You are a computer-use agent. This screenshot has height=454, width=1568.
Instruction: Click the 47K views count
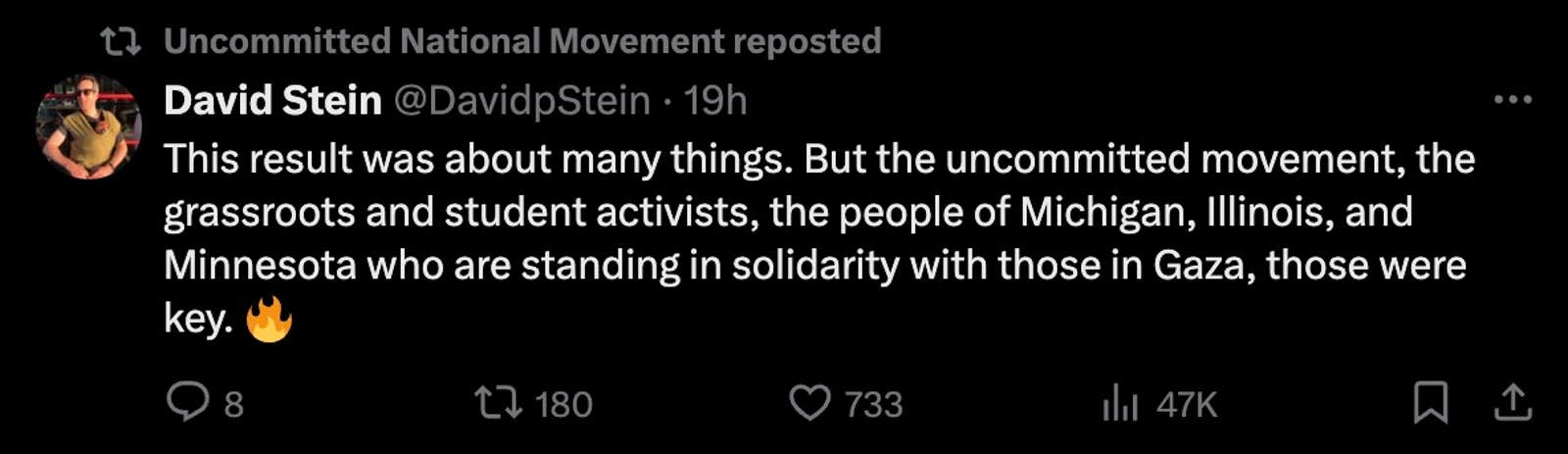click(1187, 404)
